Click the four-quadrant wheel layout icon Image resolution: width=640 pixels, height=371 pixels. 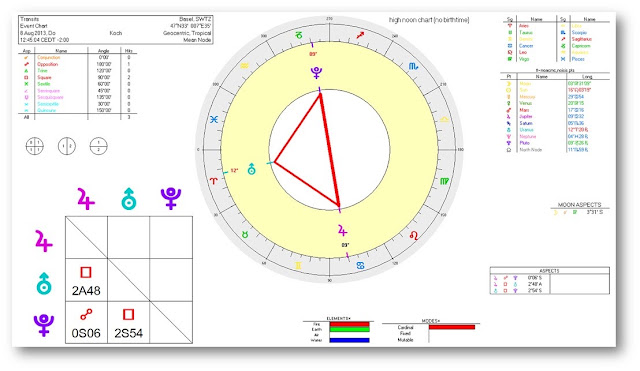point(35,146)
